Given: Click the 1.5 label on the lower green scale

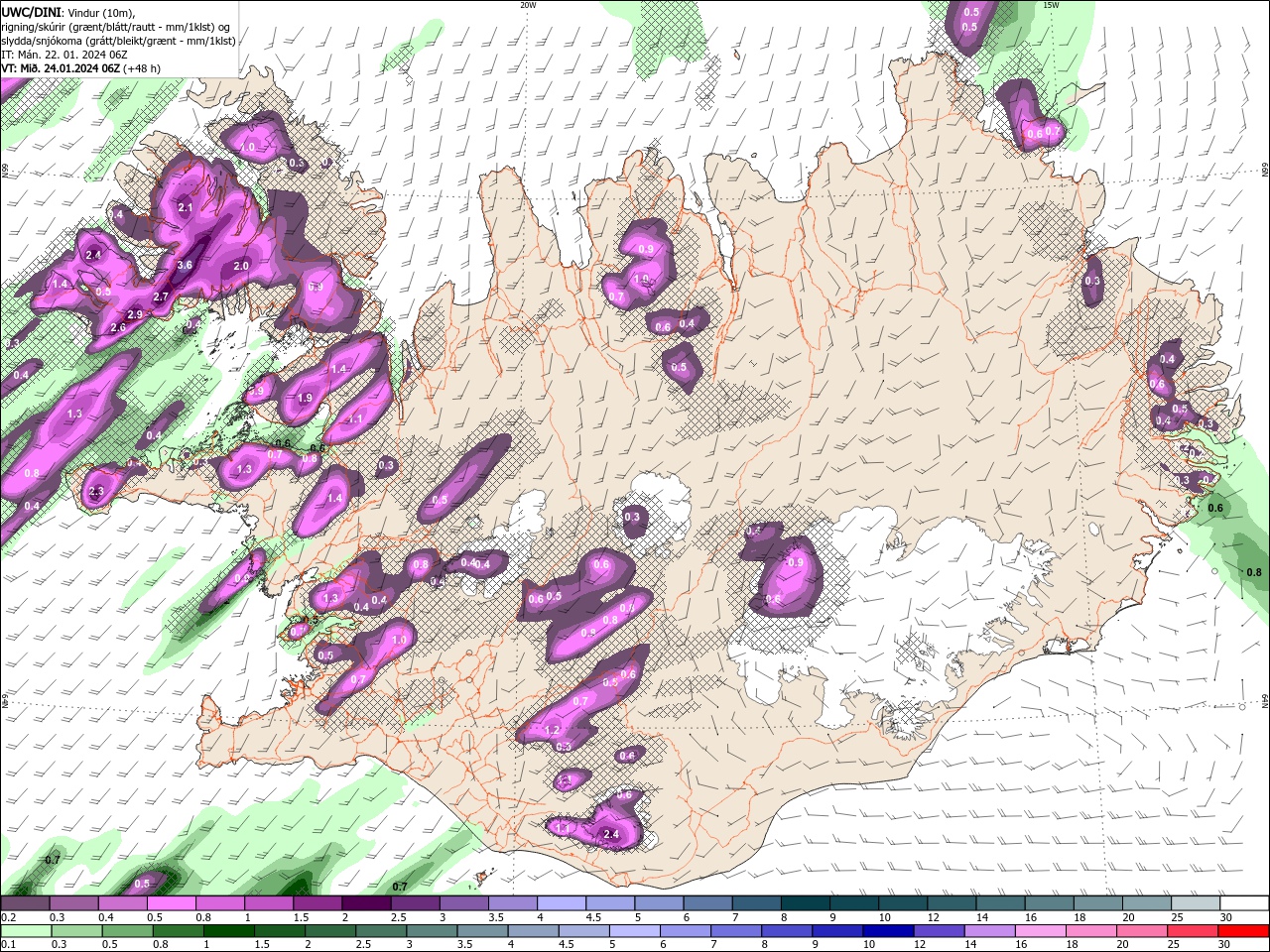Looking at the screenshot, I should [262, 945].
